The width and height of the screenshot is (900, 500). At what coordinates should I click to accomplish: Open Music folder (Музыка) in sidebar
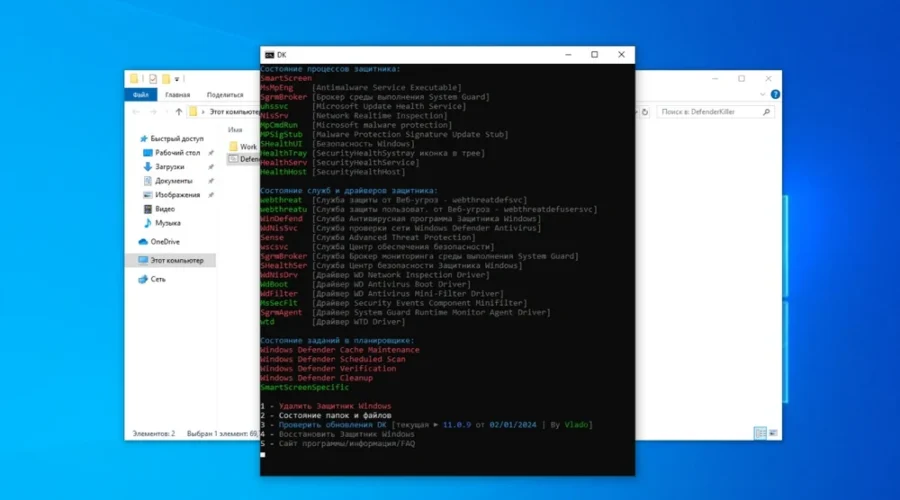pyautogui.click(x=168, y=223)
